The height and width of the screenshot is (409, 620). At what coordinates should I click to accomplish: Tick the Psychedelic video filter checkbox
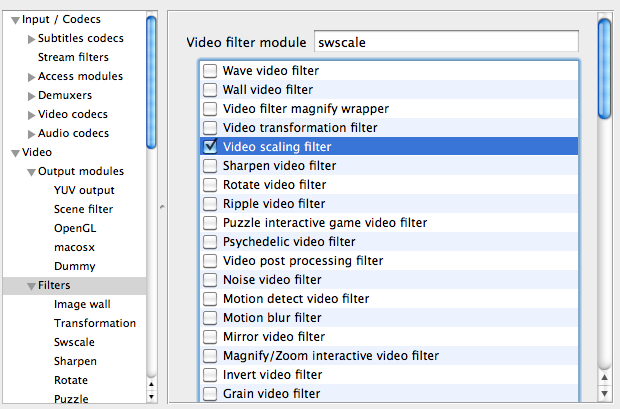210,242
